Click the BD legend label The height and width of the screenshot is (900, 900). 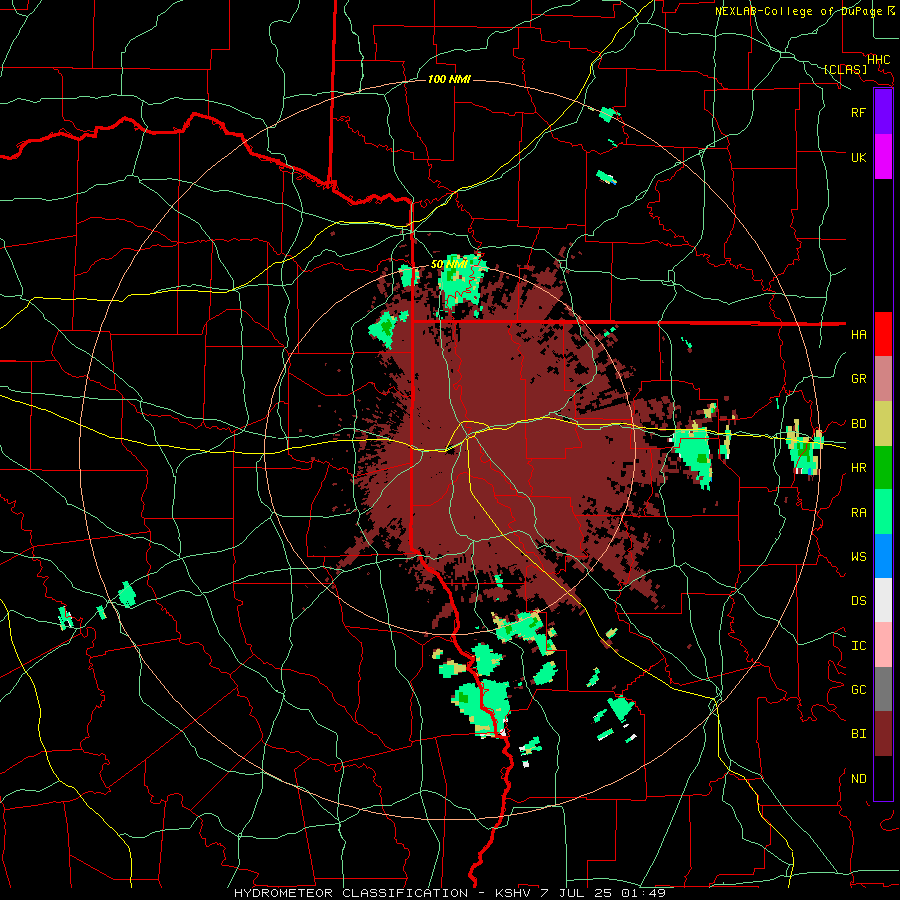(858, 424)
